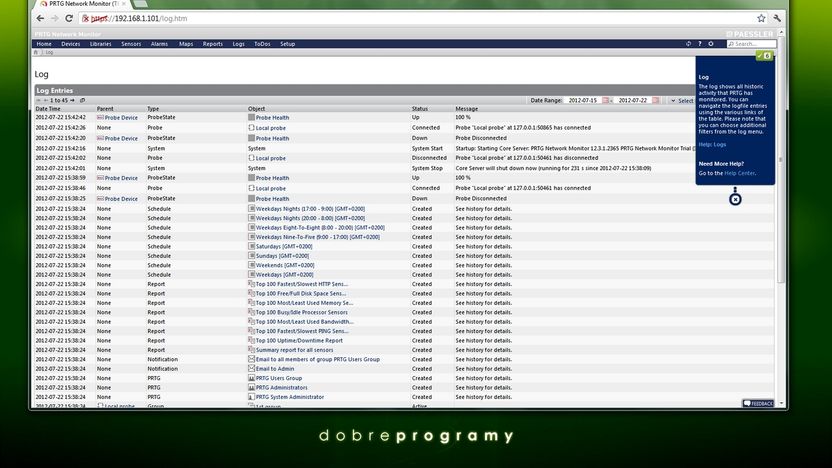Open the Setup menu

tap(288, 44)
